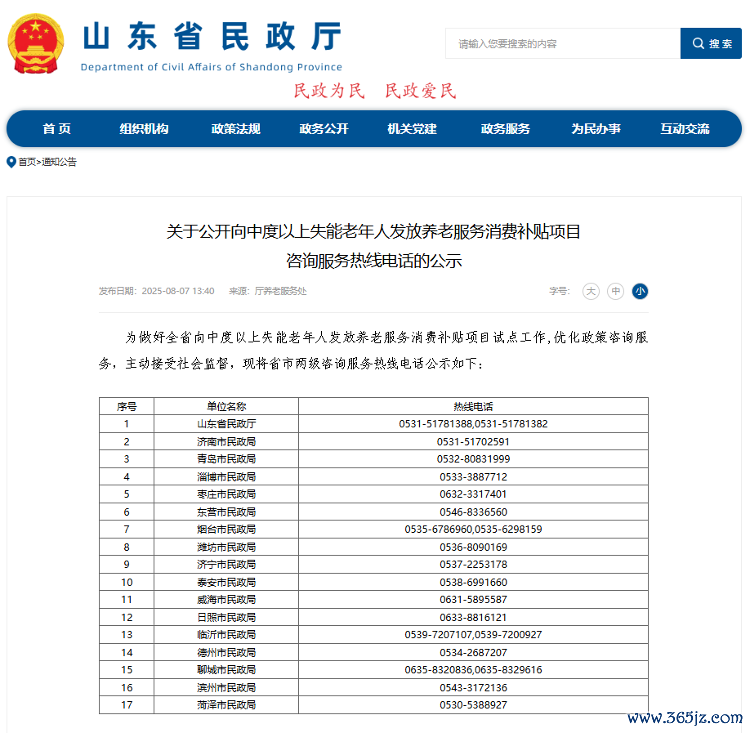The height and width of the screenshot is (733, 750).
Task: Select 机关党建 in the navigation bar
Action: [x=412, y=129]
